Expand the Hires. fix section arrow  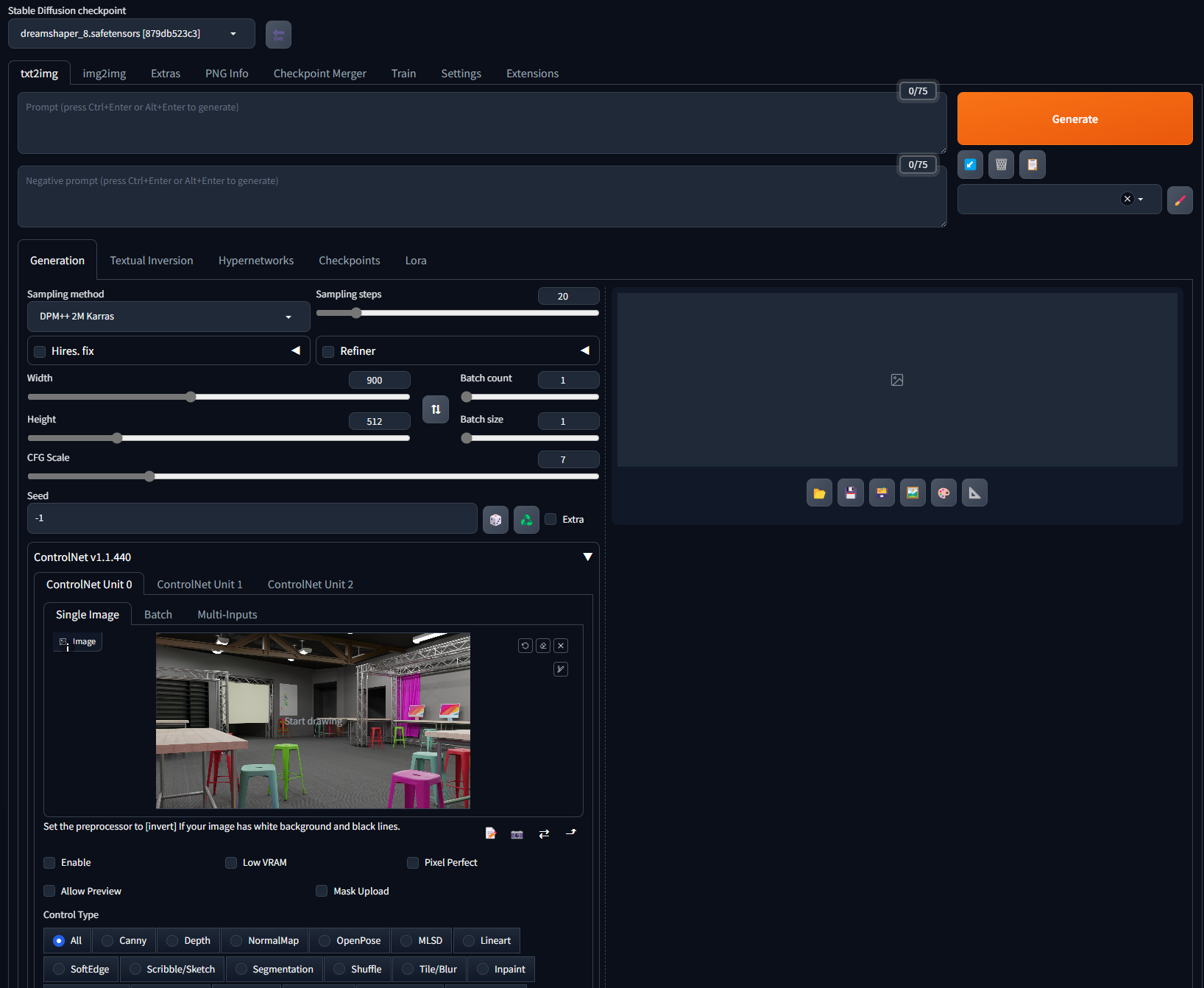[x=296, y=351]
